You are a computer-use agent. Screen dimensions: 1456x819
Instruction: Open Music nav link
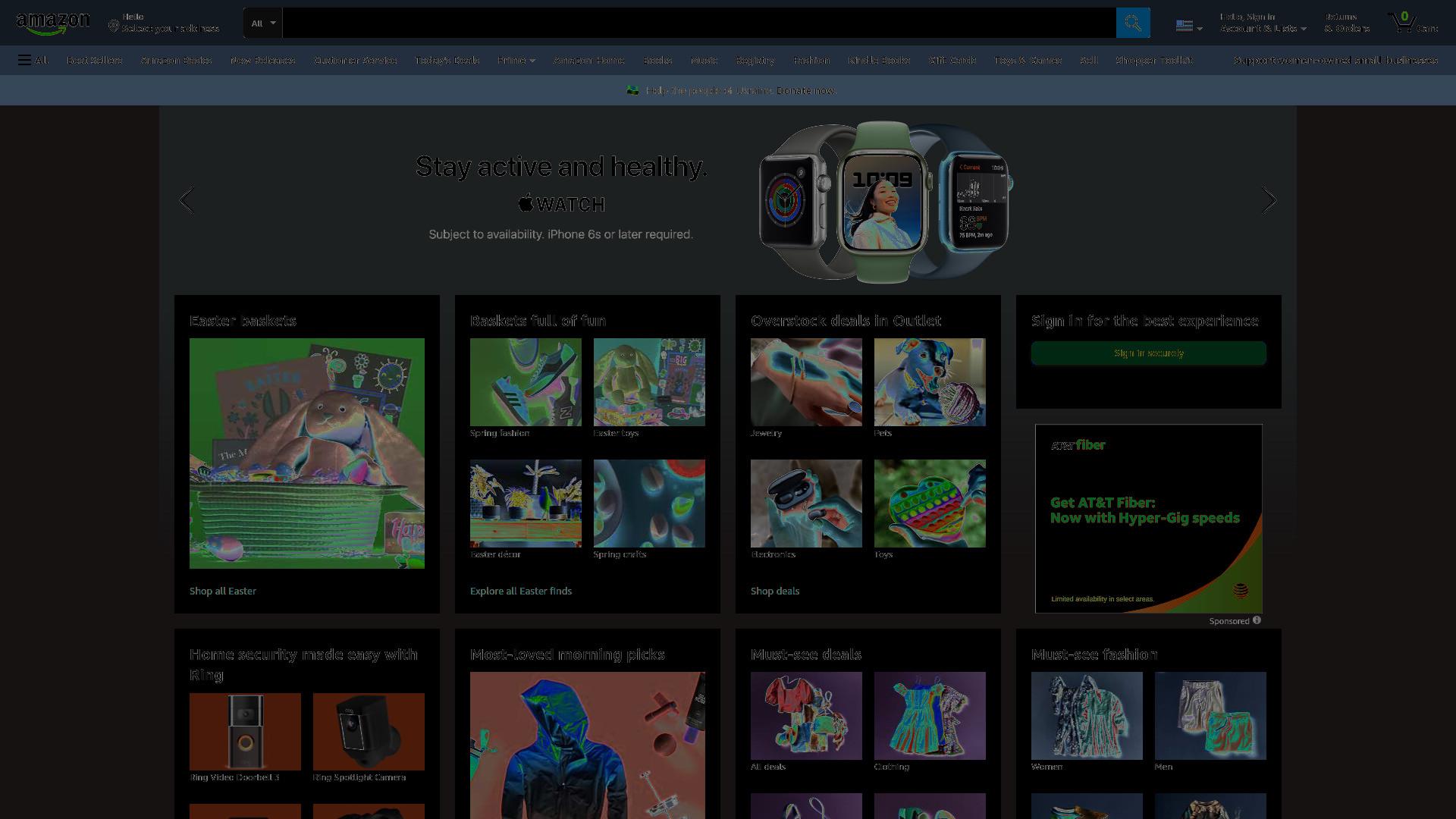click(704, 60)
